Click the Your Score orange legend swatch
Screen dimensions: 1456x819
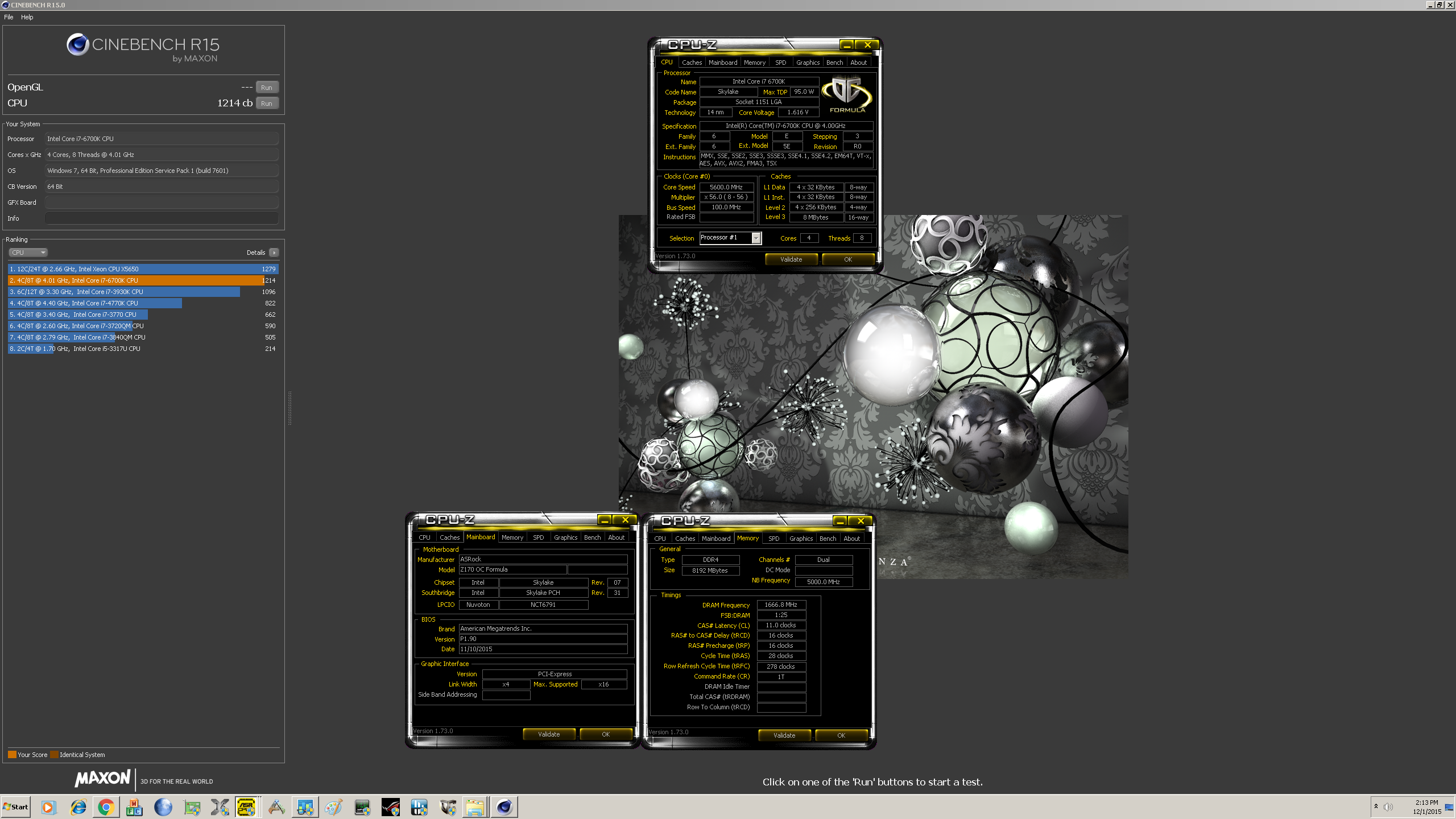[x=12, y=755]
